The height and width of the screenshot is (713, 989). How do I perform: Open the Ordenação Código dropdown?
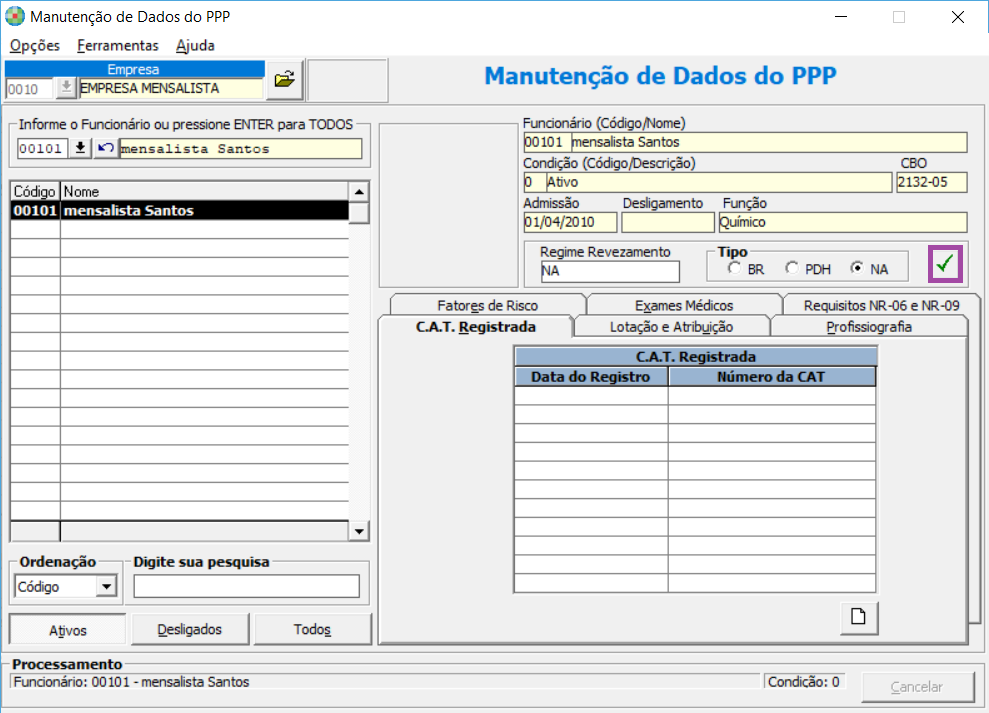click(x=107, y=587)
